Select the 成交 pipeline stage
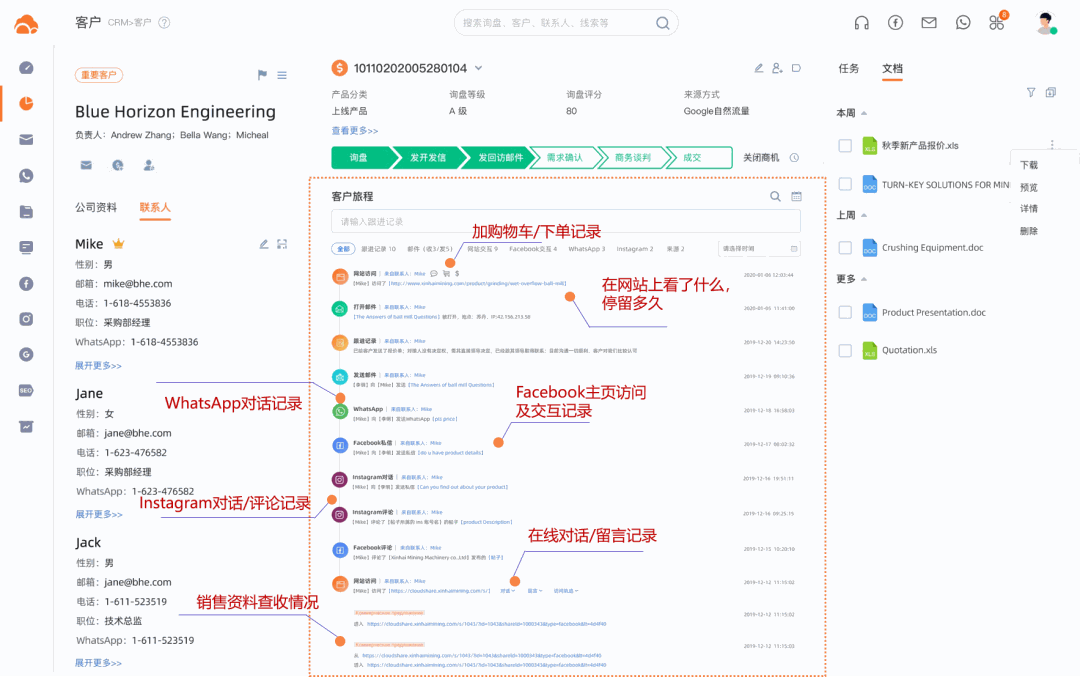The image size is (1080, 677). pos(696,158)
